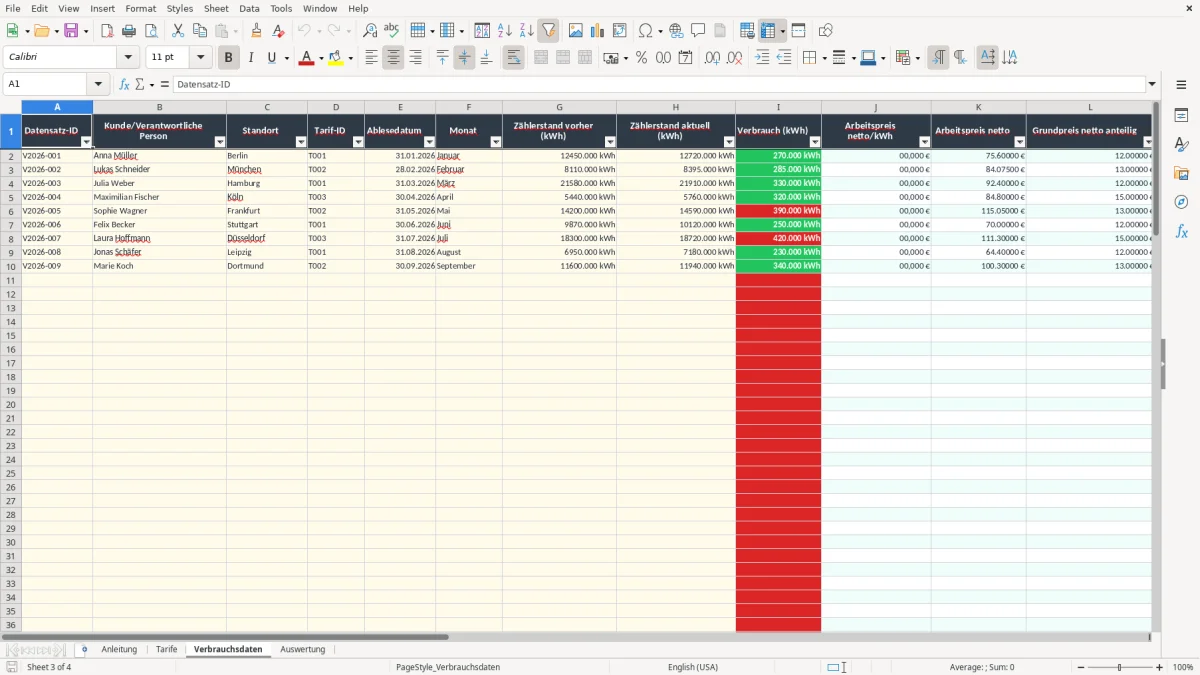The width and height of the screenshot is (1200, 675).
Task: Switch to the Tarife sheet tab
Action: click(x=167, y=649)
